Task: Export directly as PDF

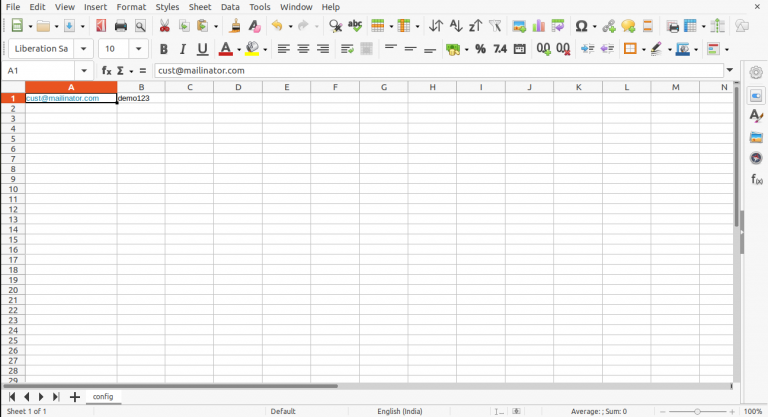Action: click(x=101, y=26)
